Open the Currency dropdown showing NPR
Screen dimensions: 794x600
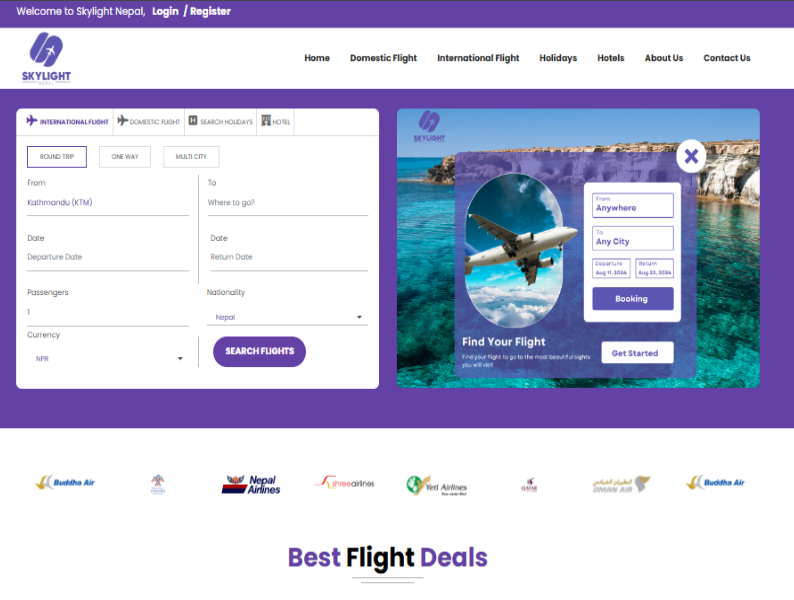(108, 358)
